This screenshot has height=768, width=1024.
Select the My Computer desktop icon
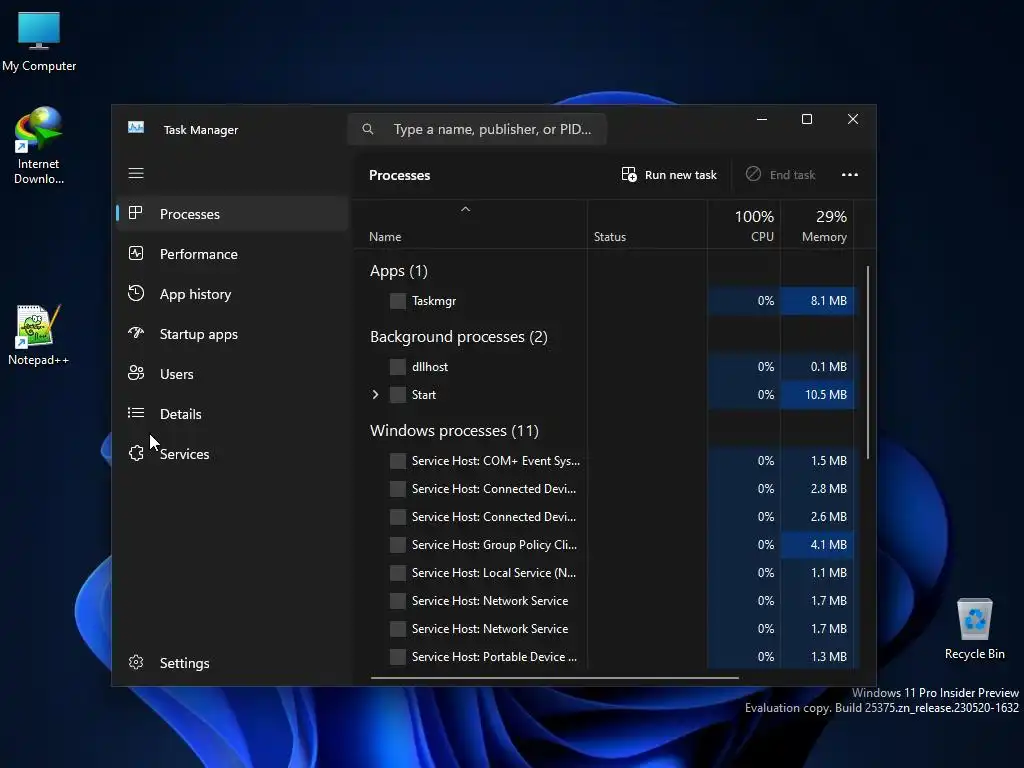39,42
